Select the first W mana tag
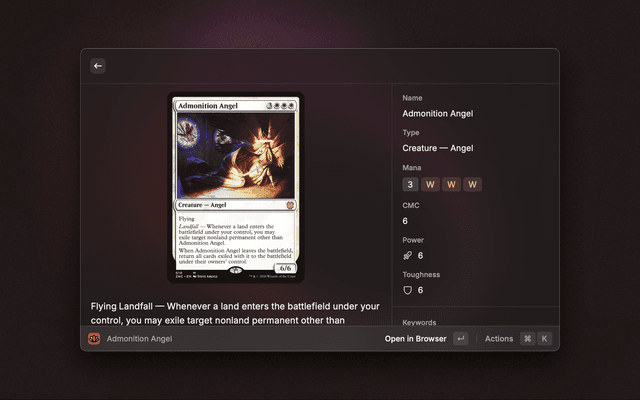 click(x=430, y=184)
